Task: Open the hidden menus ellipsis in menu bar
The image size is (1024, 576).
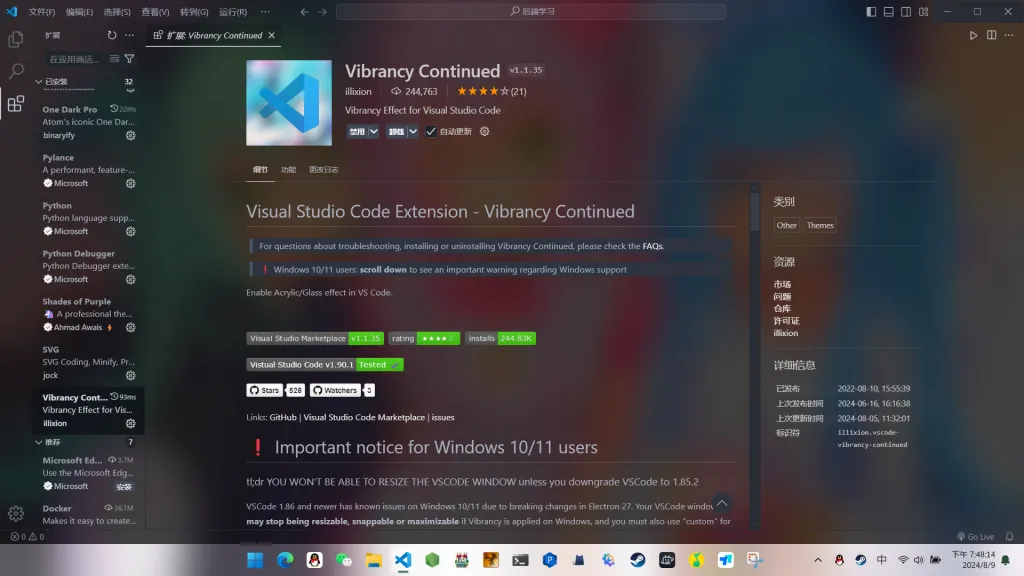Action: pos(265,12)
